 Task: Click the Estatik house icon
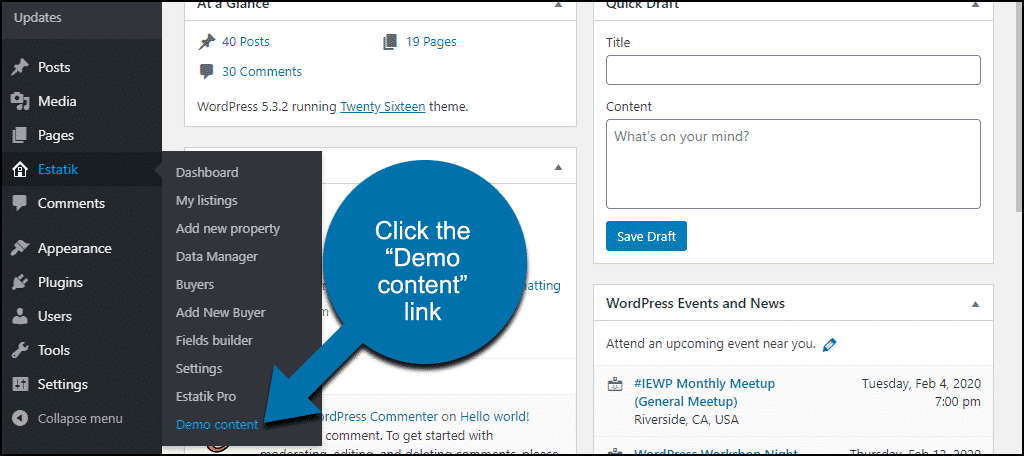(x=20, y=169)
